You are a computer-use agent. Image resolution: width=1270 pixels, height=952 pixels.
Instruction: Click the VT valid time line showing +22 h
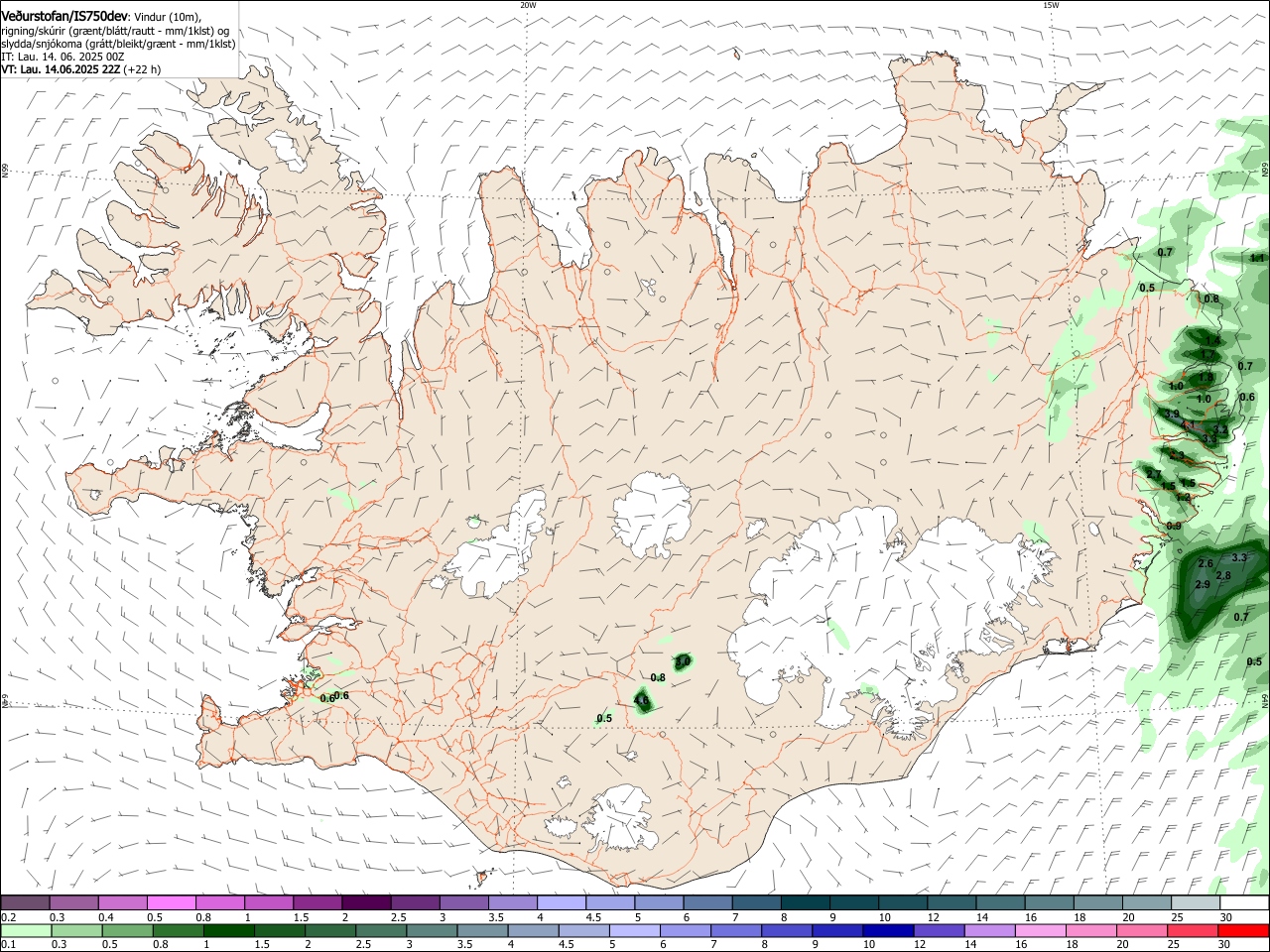pyautogui.click(x=80, y=69)
